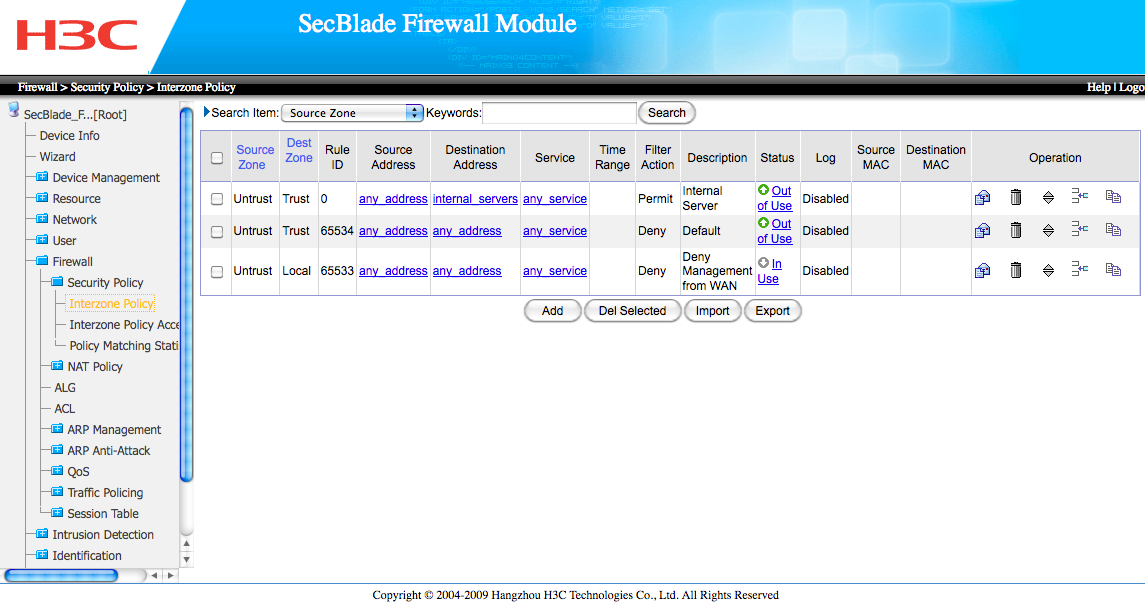Image resolution: width=1145 pixels, height=603 pixels.
Task: Open the internal_servers destination address link
Action: [475, 199]
